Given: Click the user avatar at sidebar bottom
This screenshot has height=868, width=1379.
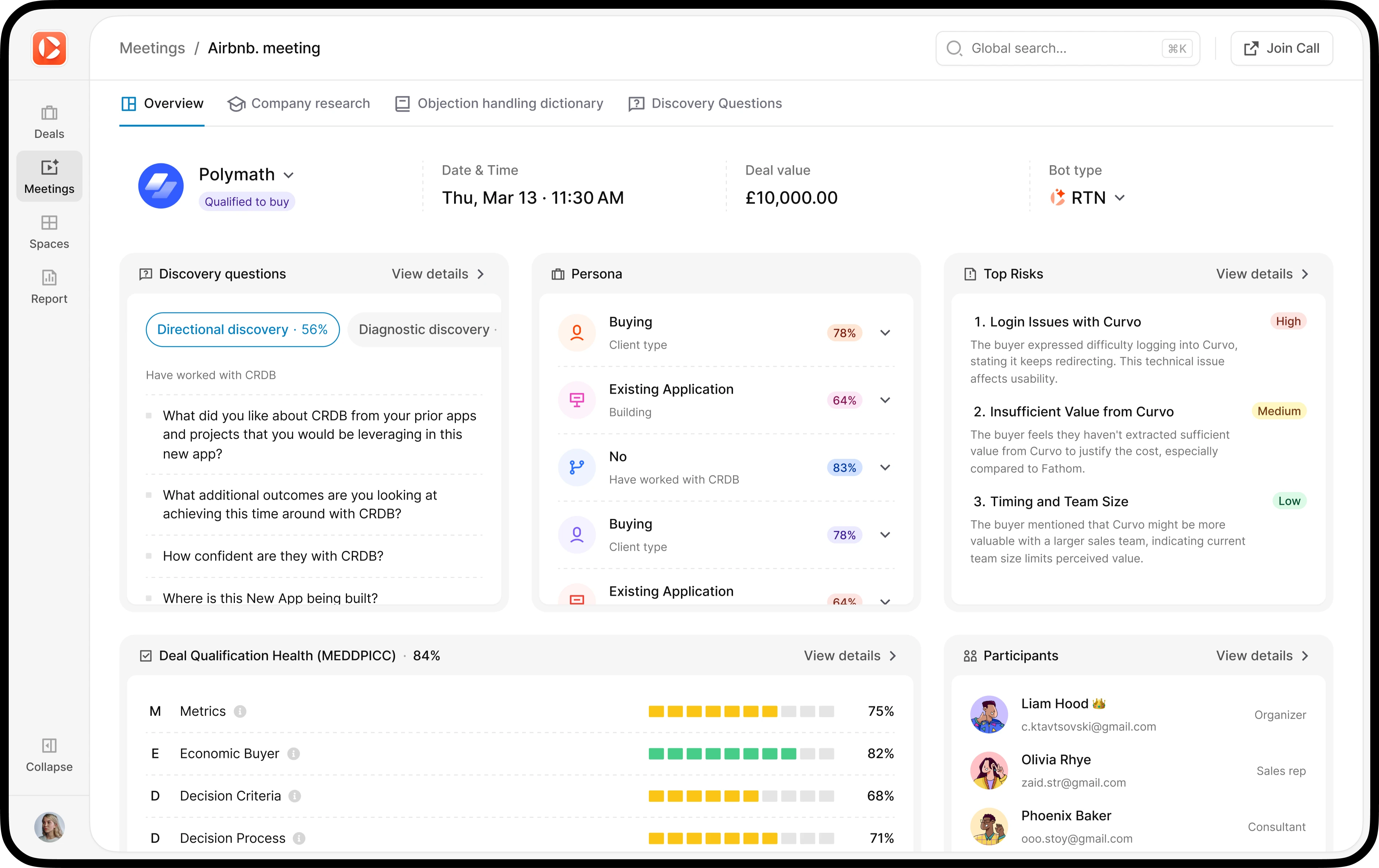Looking at the screenshot, I should (x=49, y=827).
